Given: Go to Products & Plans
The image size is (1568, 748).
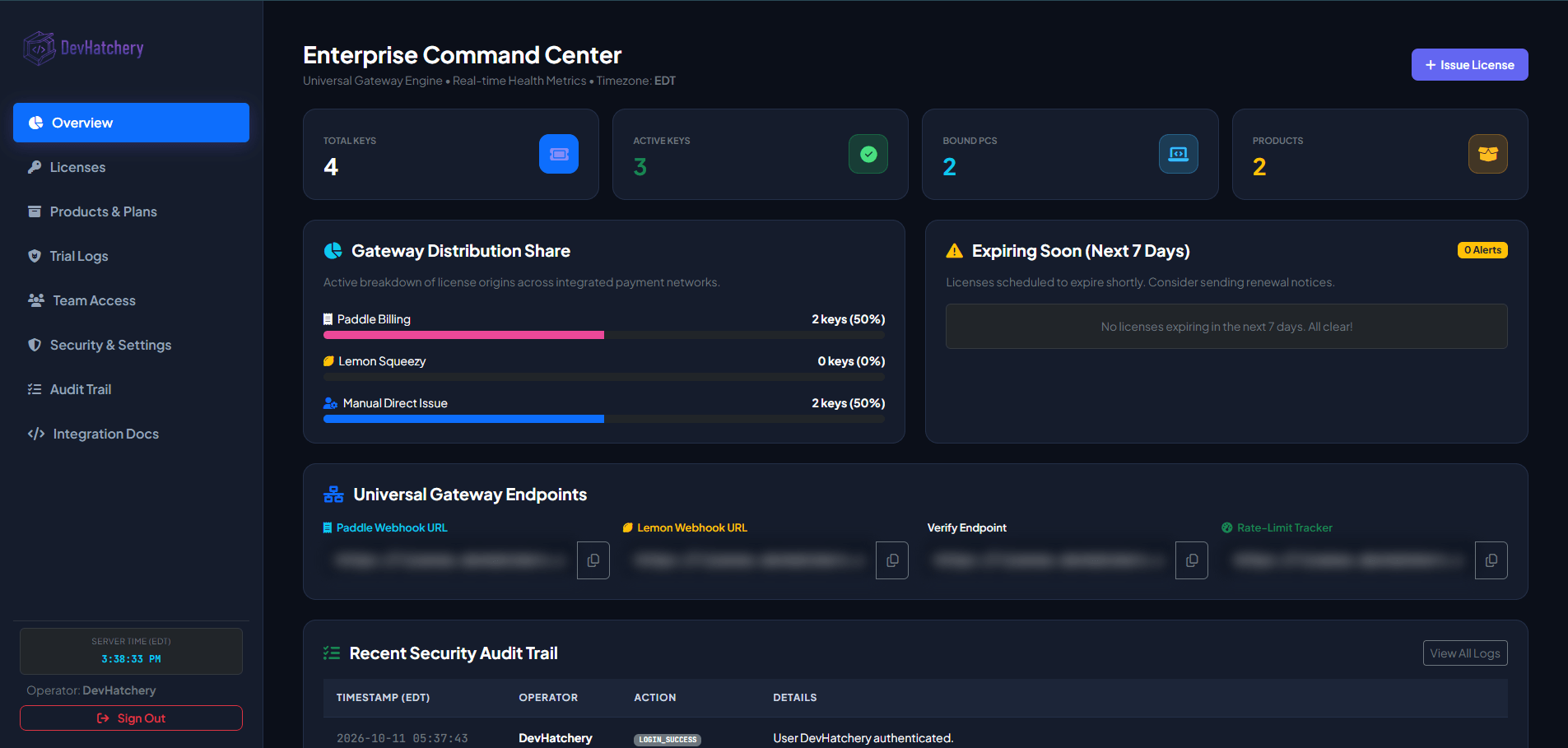Looking at the screenshot, I should [x=131, y=211].
